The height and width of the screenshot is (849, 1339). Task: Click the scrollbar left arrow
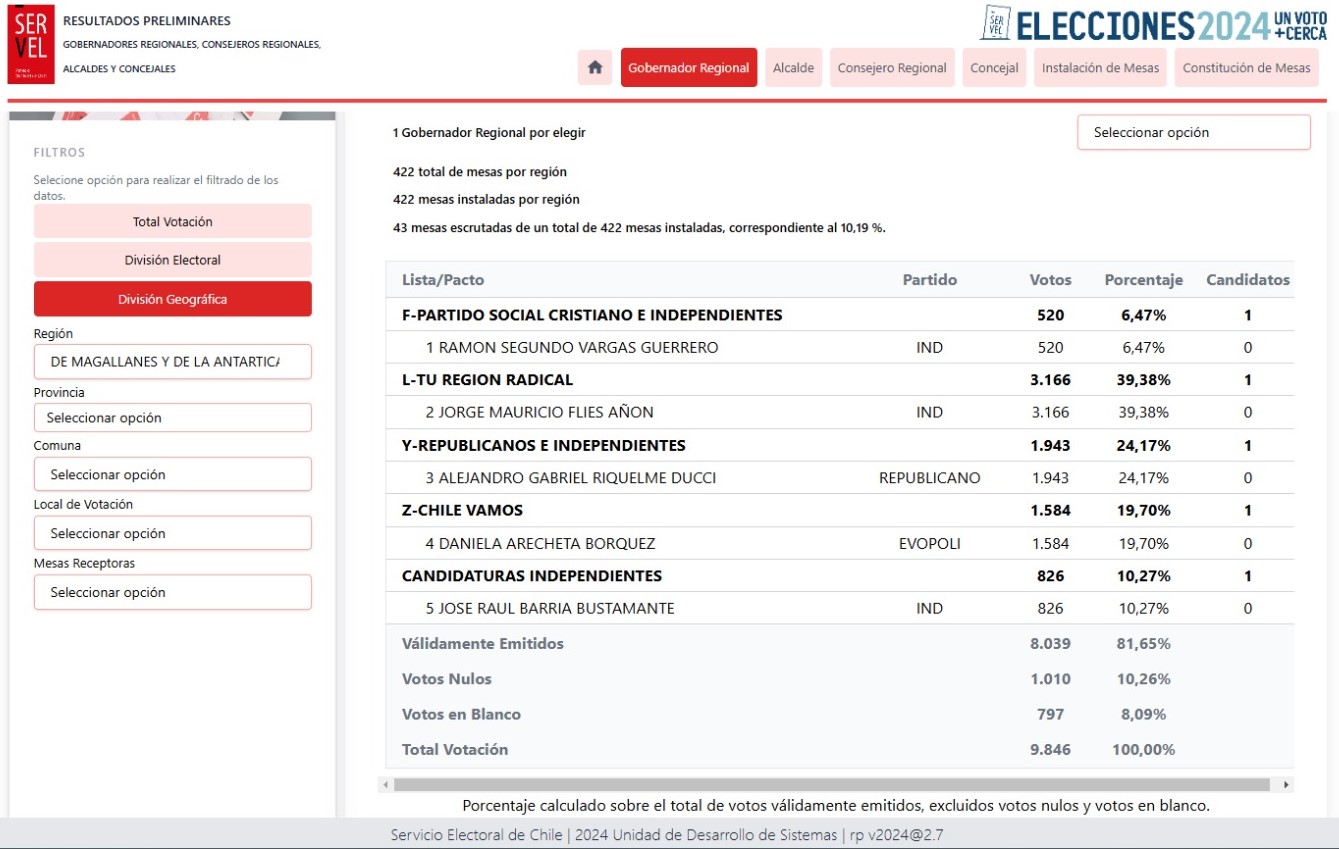(385, 785)
